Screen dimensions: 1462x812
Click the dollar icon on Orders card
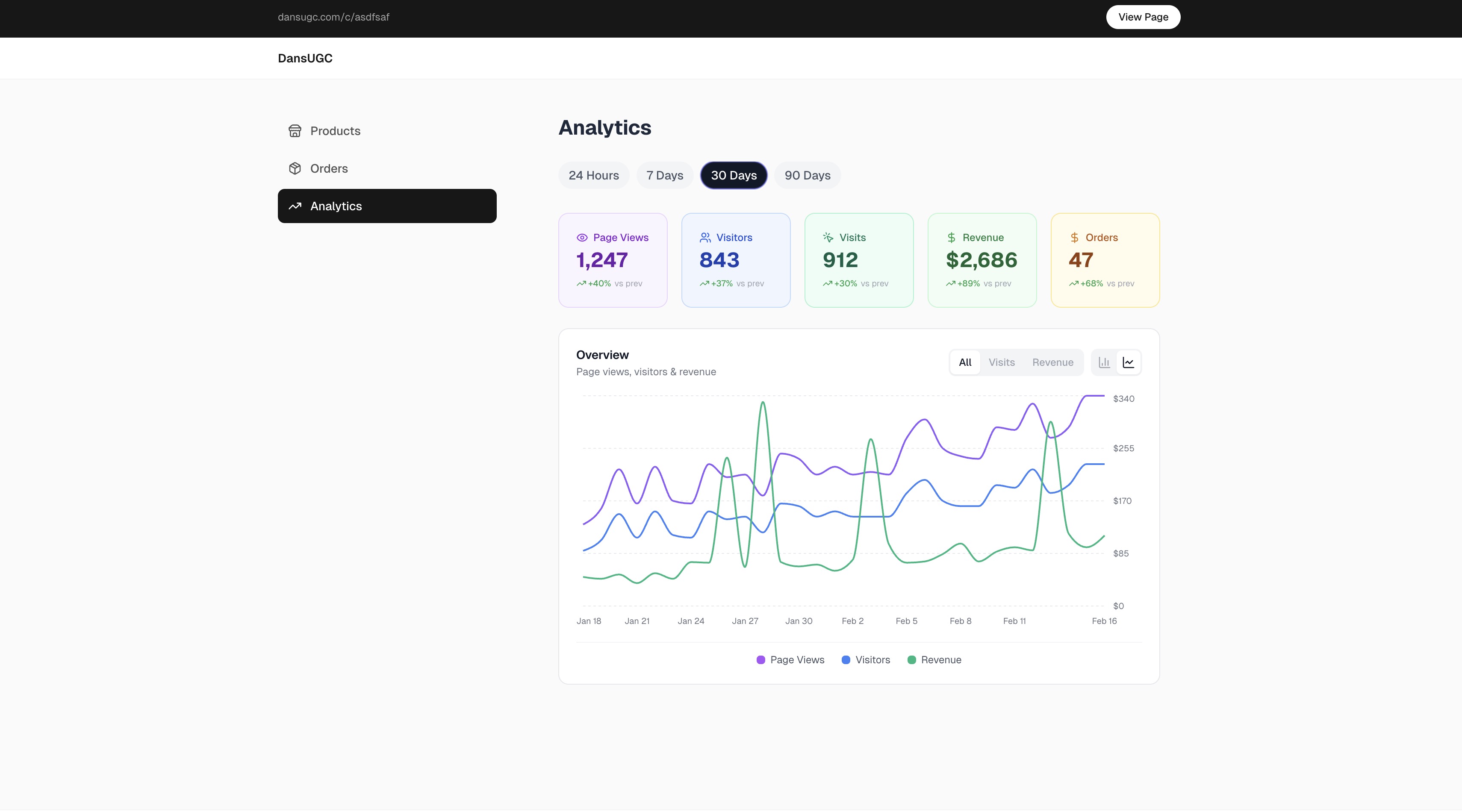pyautogui.click(x=1073, y=237)
